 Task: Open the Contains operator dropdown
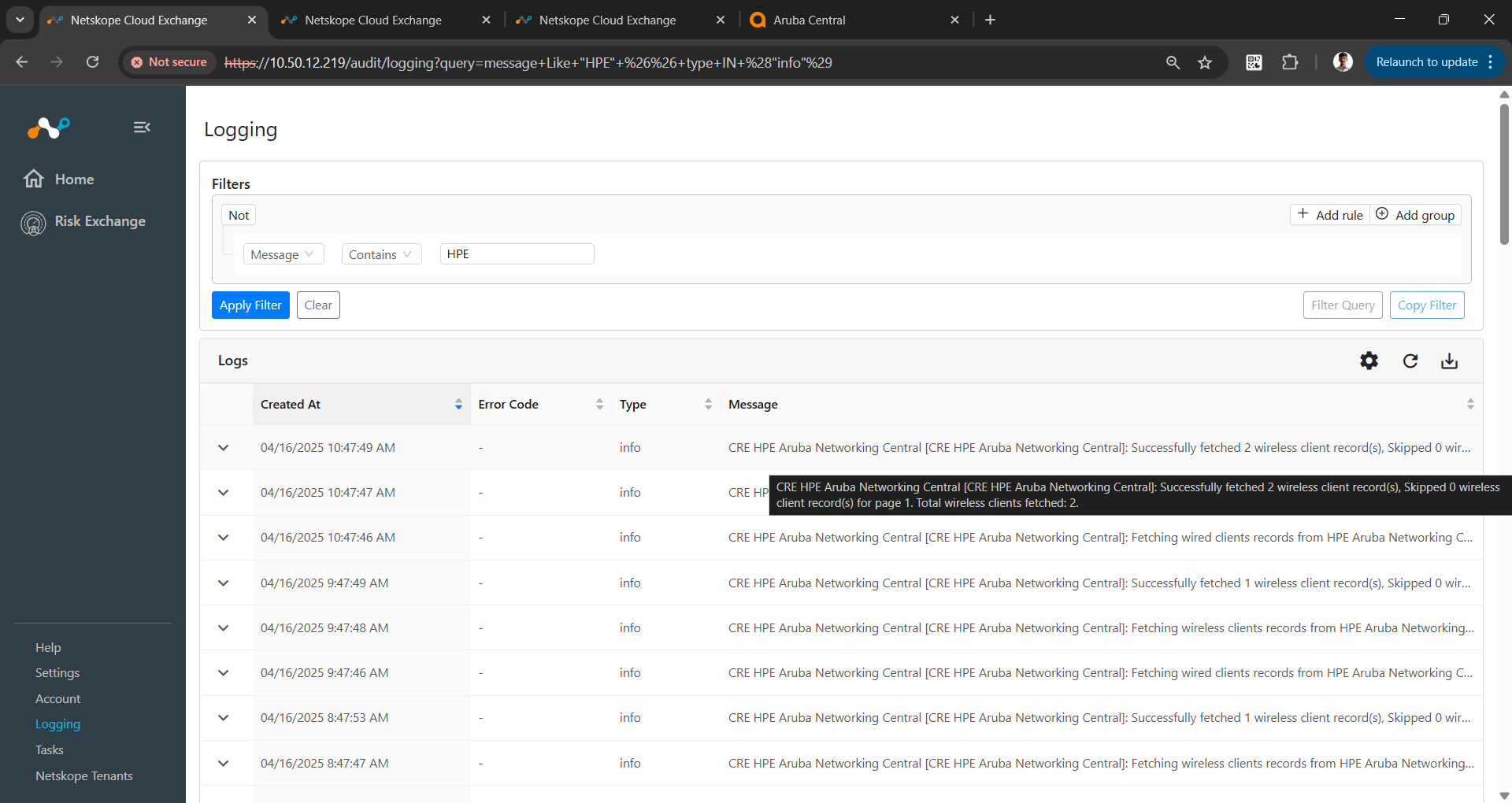pos(381,254)
